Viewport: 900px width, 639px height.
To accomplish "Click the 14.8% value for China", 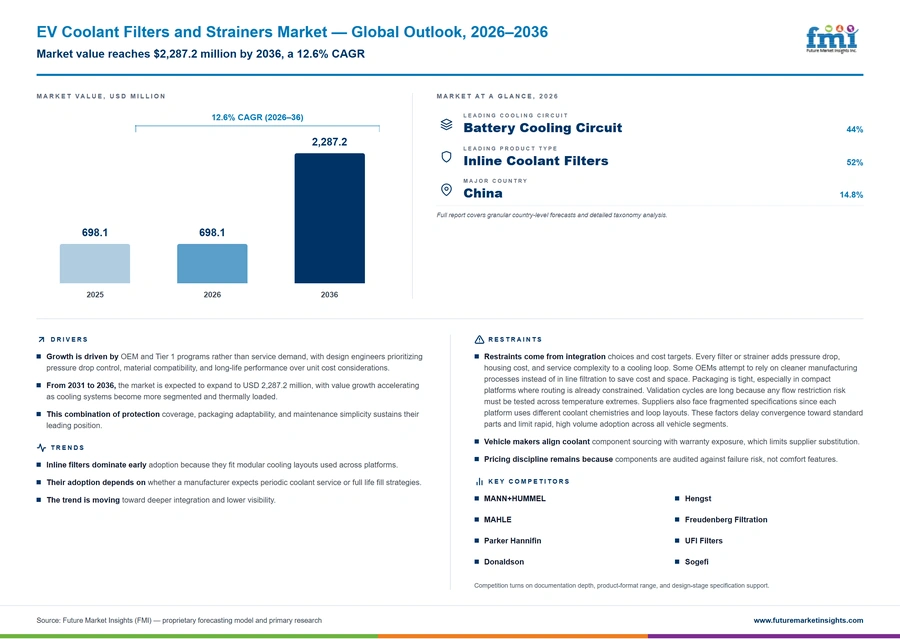I will pos(851,195).
